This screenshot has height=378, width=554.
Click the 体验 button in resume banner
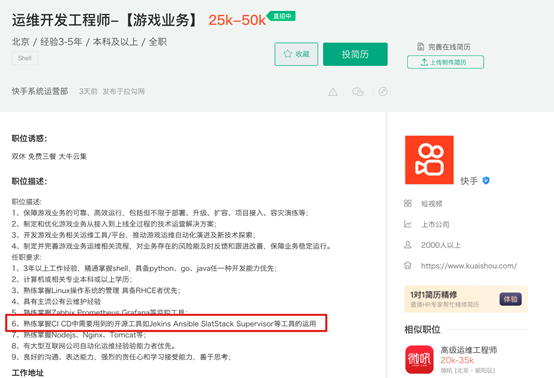[x=510, y=299]
